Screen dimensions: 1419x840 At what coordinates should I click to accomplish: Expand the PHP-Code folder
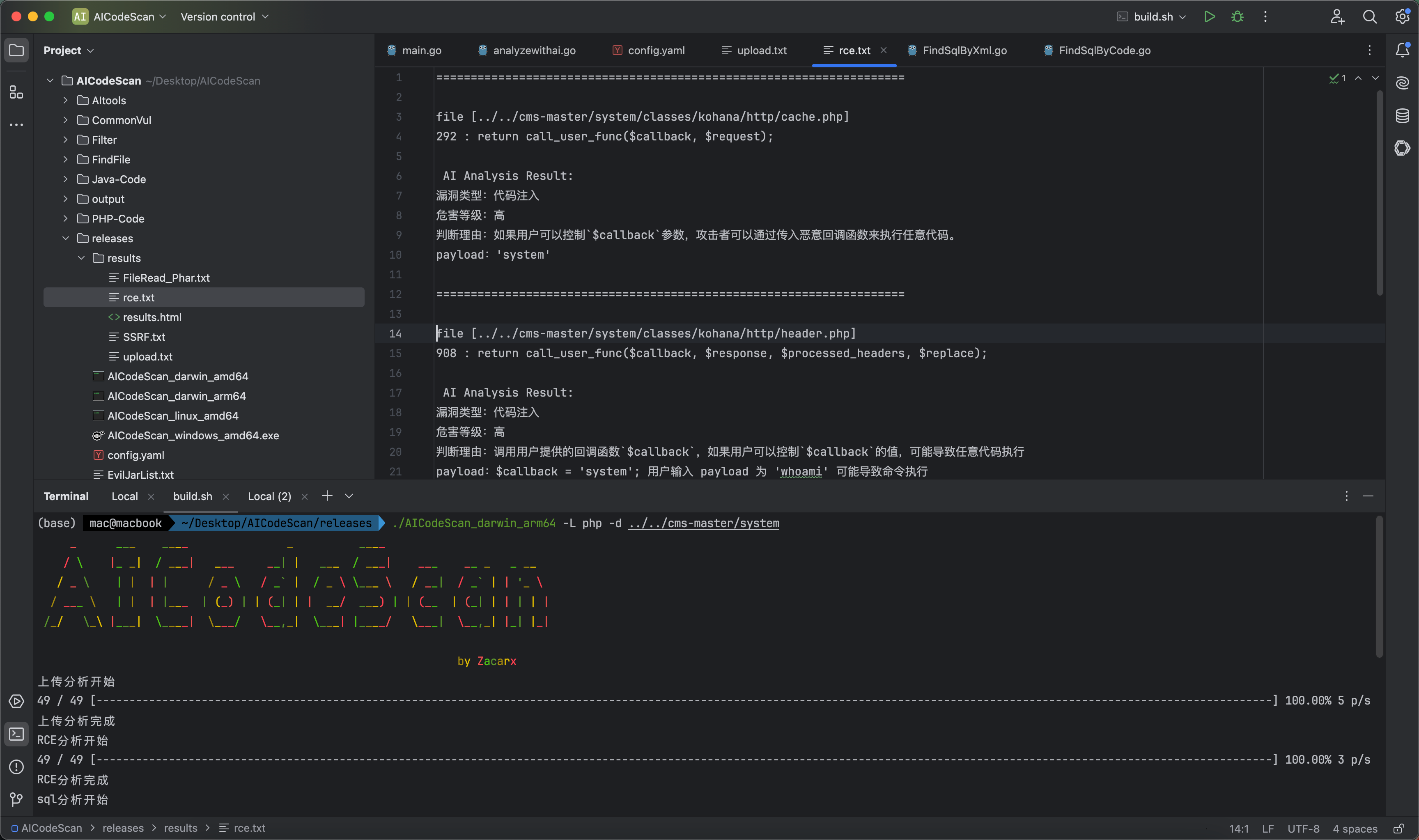66,218
